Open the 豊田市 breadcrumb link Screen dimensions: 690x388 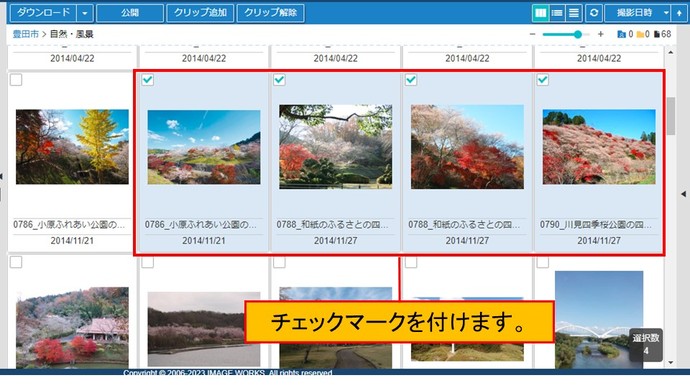point(26,34)
